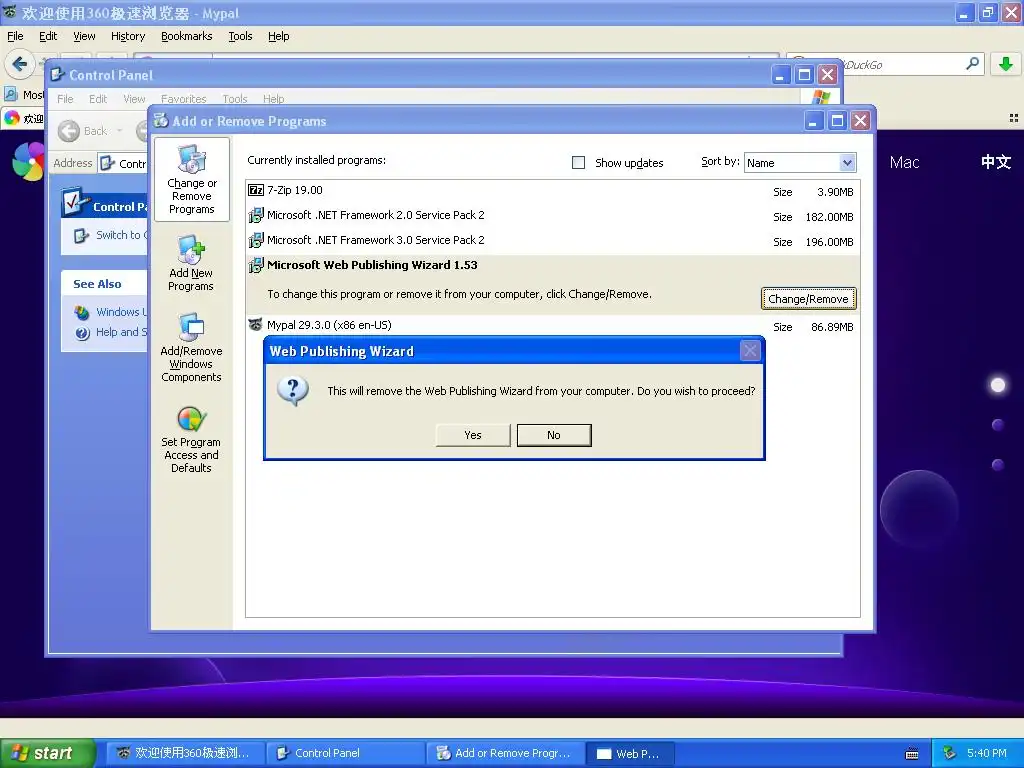Click No in Web Publishing Wizard dialog
The image size is (1024, 768).
554,435
